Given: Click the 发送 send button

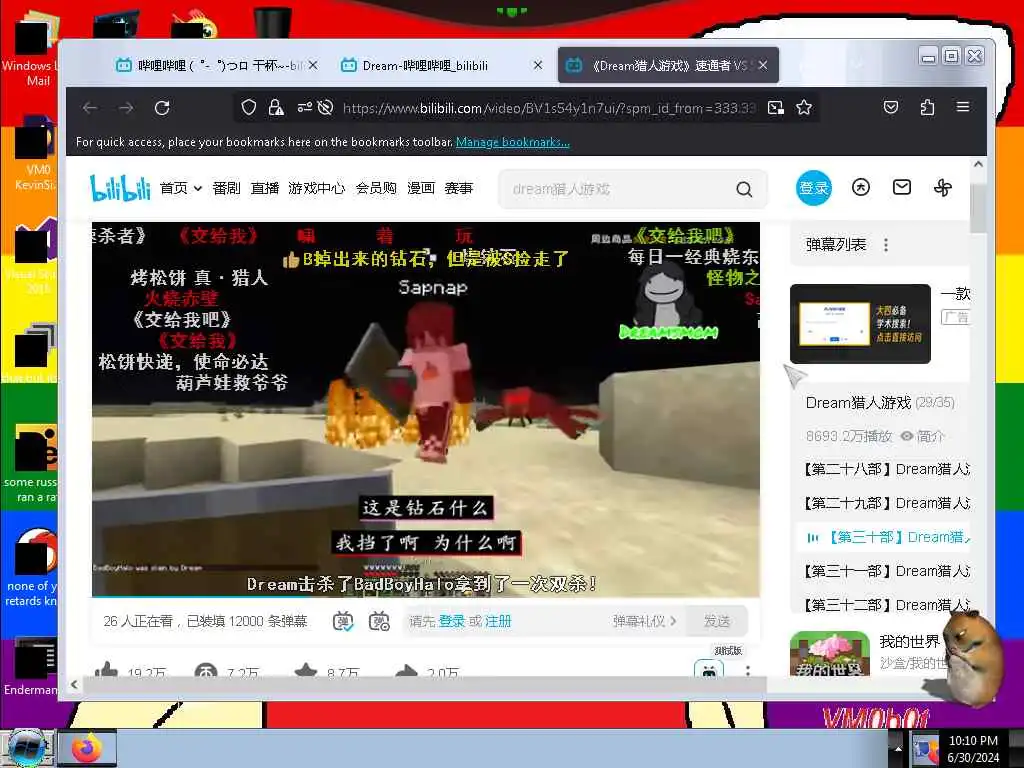Looking at the screenshot, I should click(x=716, y=621).
